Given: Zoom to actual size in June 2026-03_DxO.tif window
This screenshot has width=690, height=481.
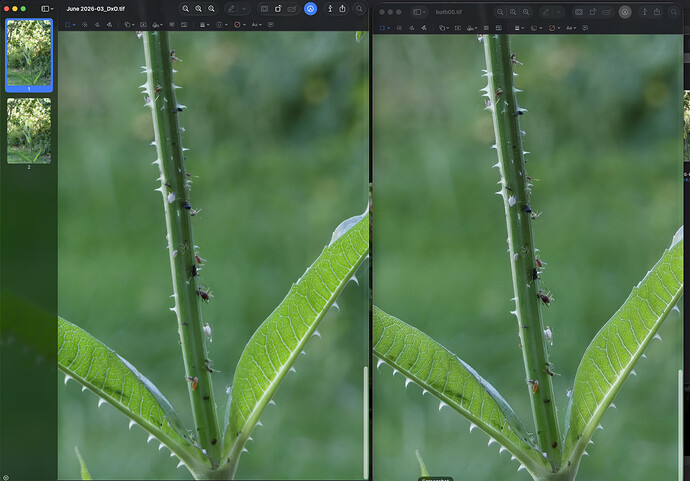Looking at the screenshot, I should (x=198, y=9).
